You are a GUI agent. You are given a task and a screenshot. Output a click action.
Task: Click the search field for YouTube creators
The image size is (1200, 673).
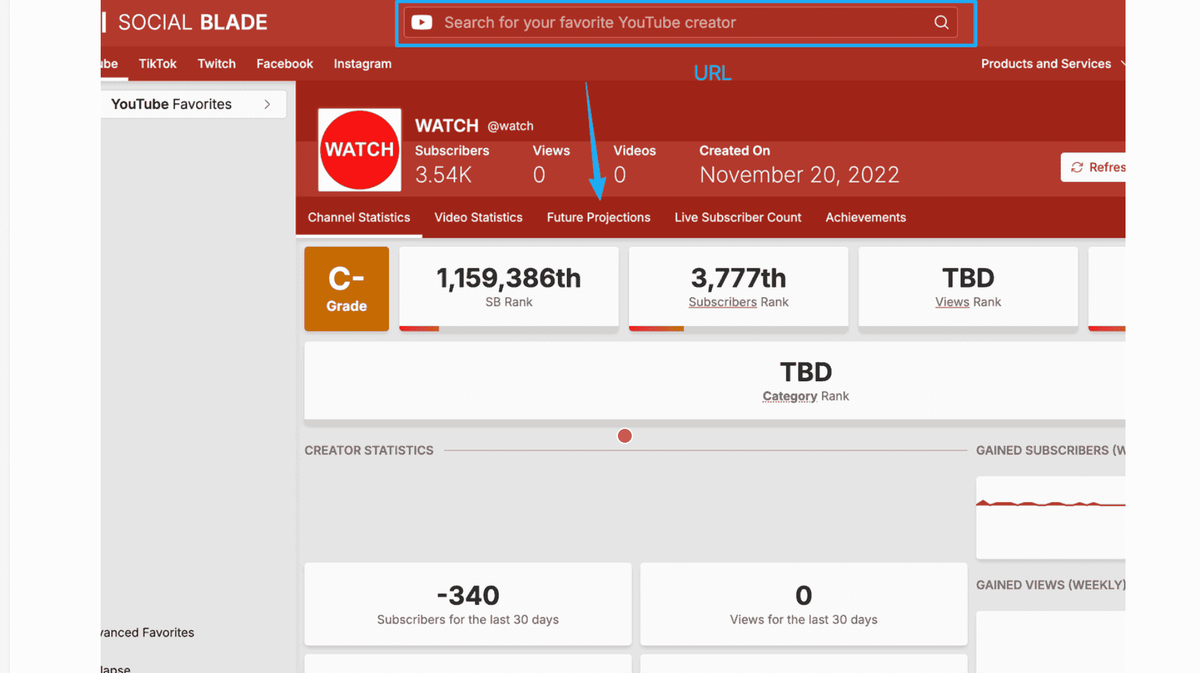tap(680, 22)
